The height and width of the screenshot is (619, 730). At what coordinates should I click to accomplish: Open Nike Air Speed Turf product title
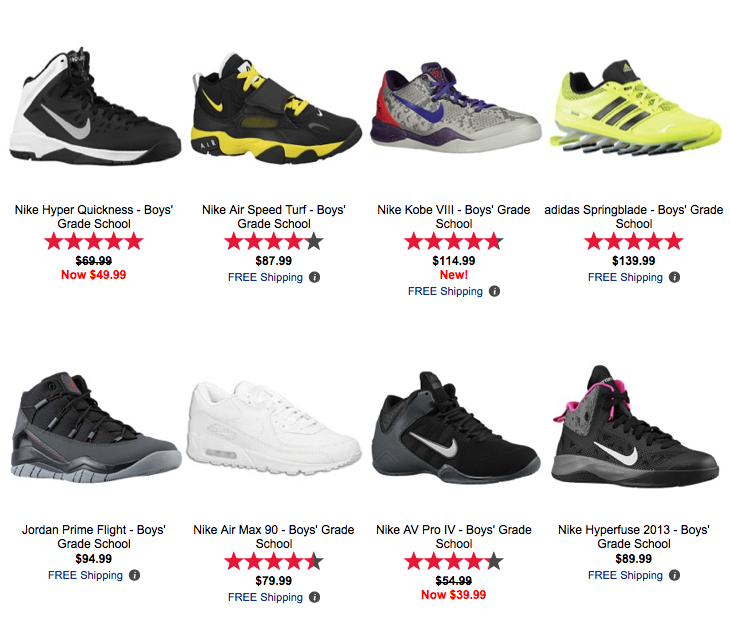[274, 217]
